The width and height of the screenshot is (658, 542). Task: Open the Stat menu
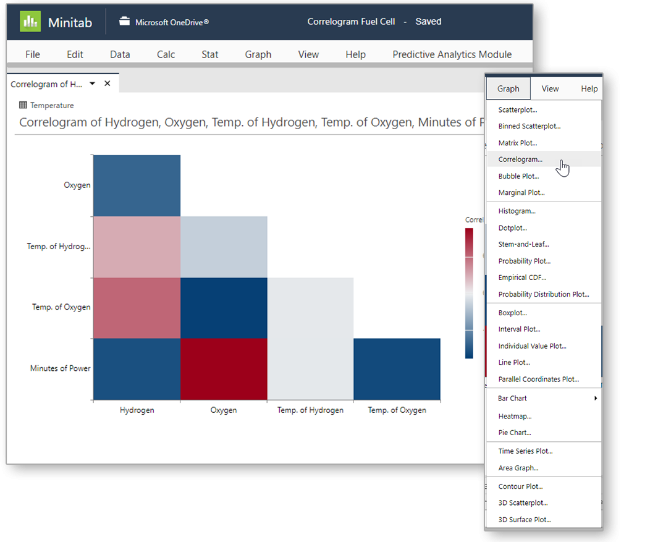[210, 54]
